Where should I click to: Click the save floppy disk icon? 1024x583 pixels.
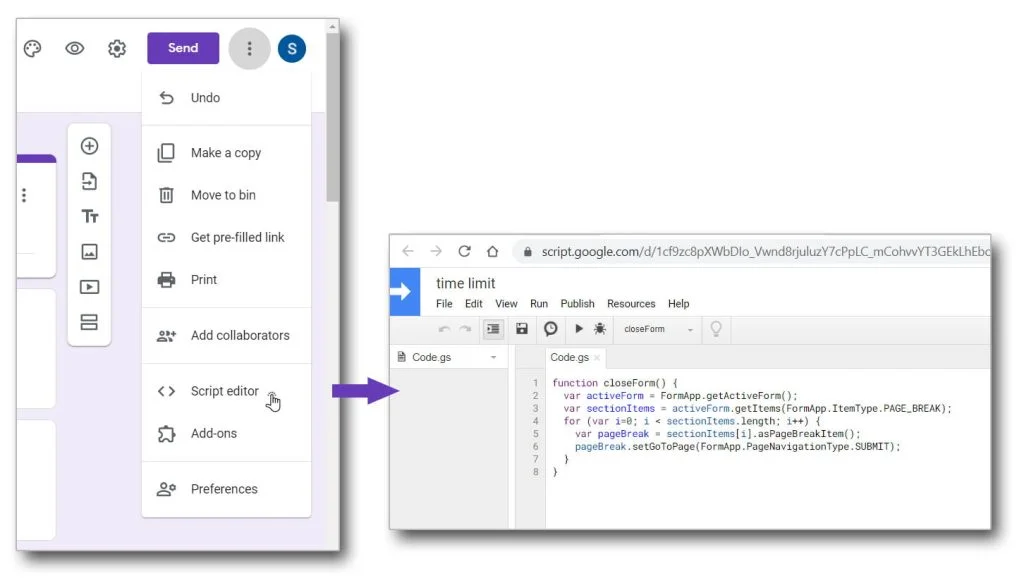pyautogui.click(x=522, y=328)
